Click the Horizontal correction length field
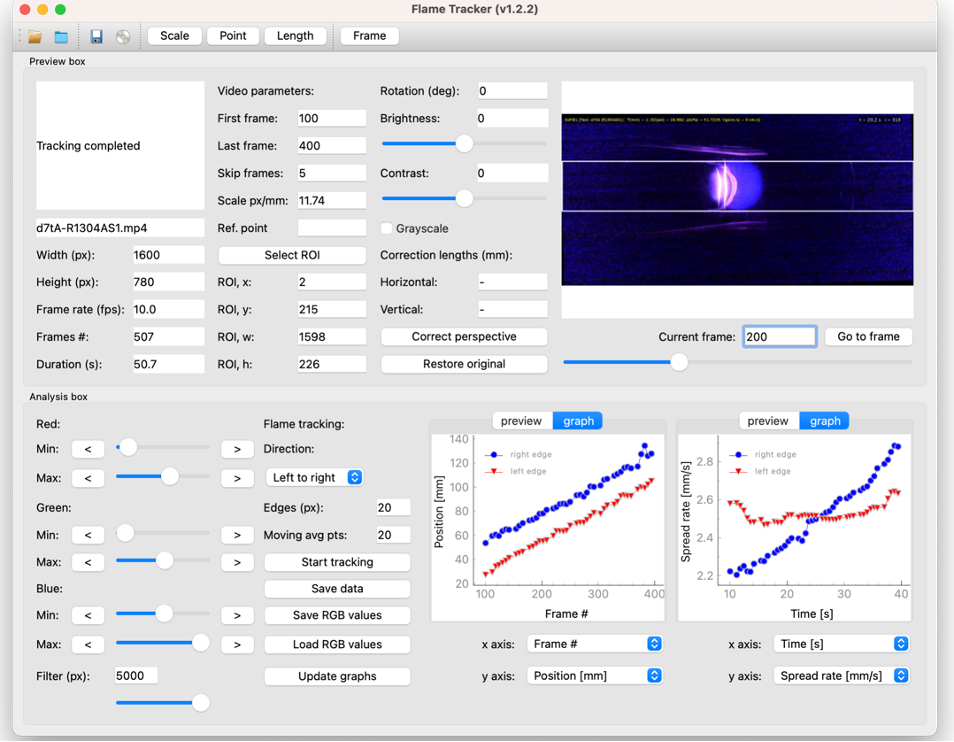This screenshot has width=954, height=742. click(512, 282)
